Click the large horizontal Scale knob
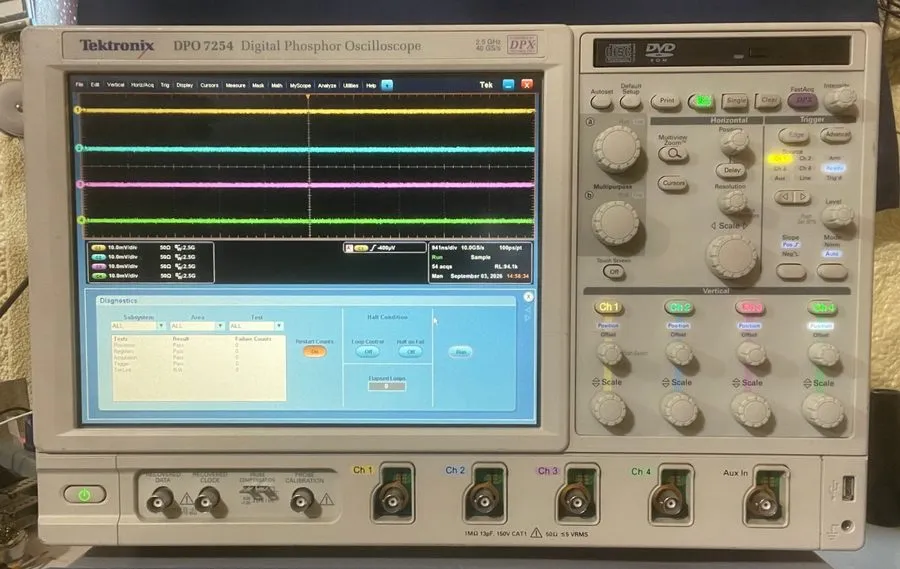Image resolution: width=900 pixels, height=569 pixels. click(x=731, y=256)
